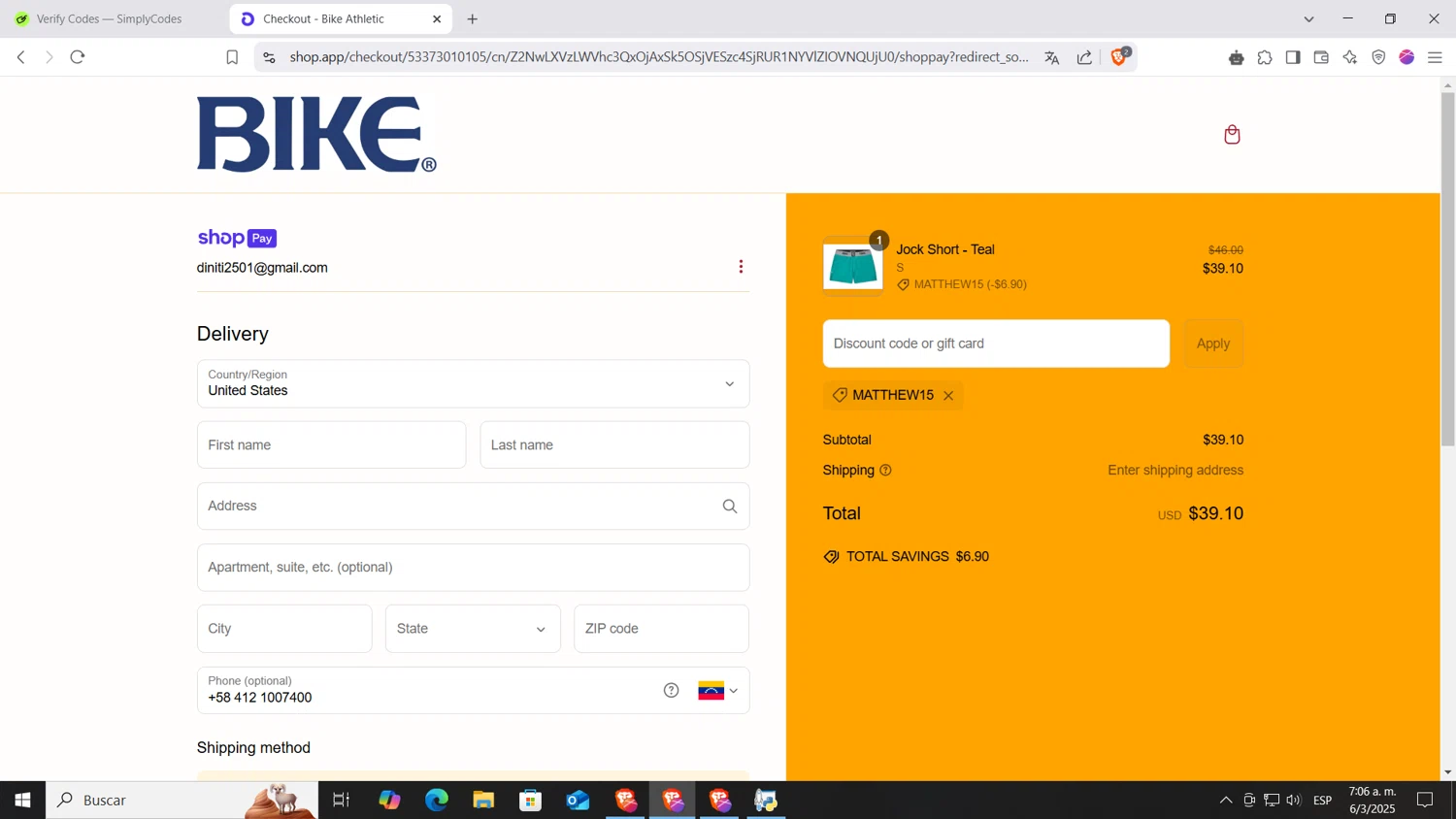Focus the First name field

pyautogui.click(x=331, y=445)
